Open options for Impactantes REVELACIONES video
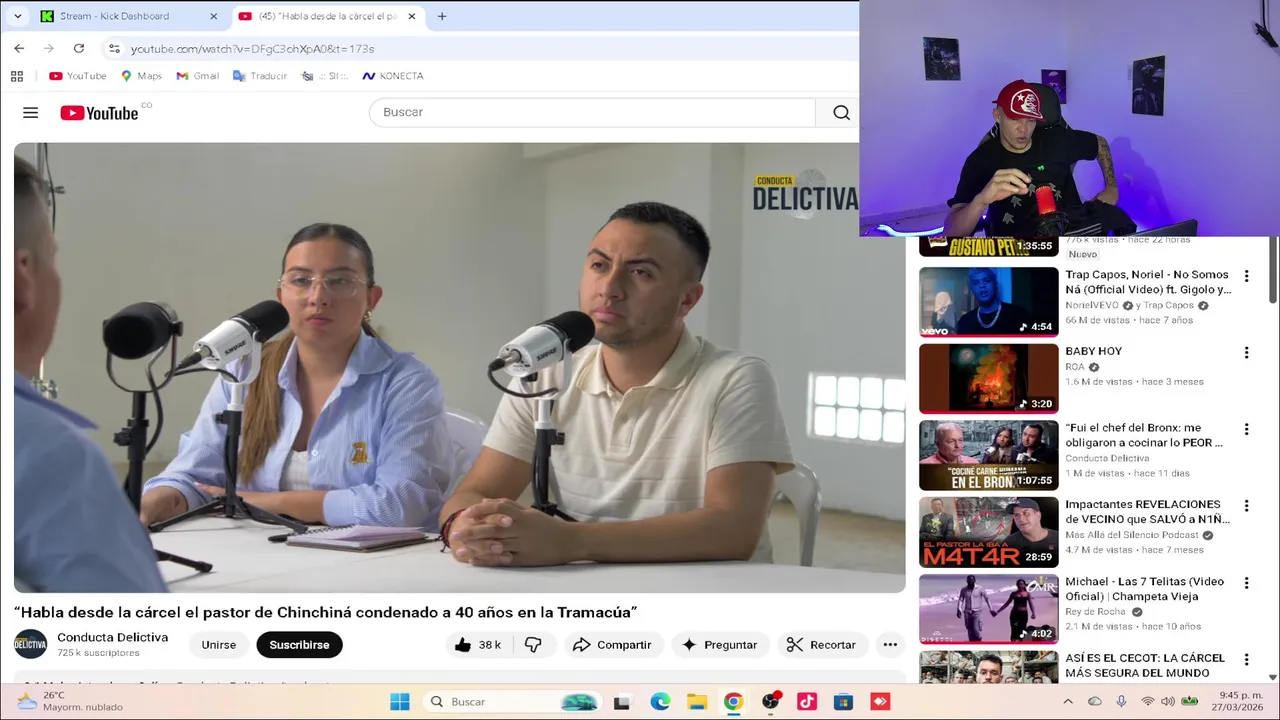The width and height of the screenshot is (1280, 720). (1246, 506)
